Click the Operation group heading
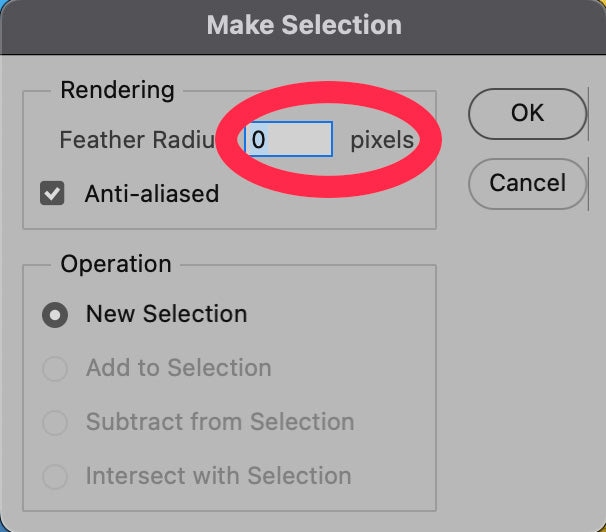 [x=116, y=265]
